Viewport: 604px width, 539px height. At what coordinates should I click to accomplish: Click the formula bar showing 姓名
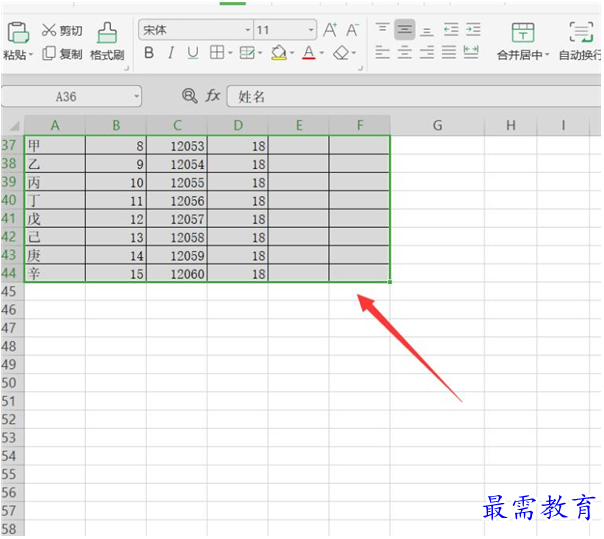pyautogui.click(x=414, y=96)
